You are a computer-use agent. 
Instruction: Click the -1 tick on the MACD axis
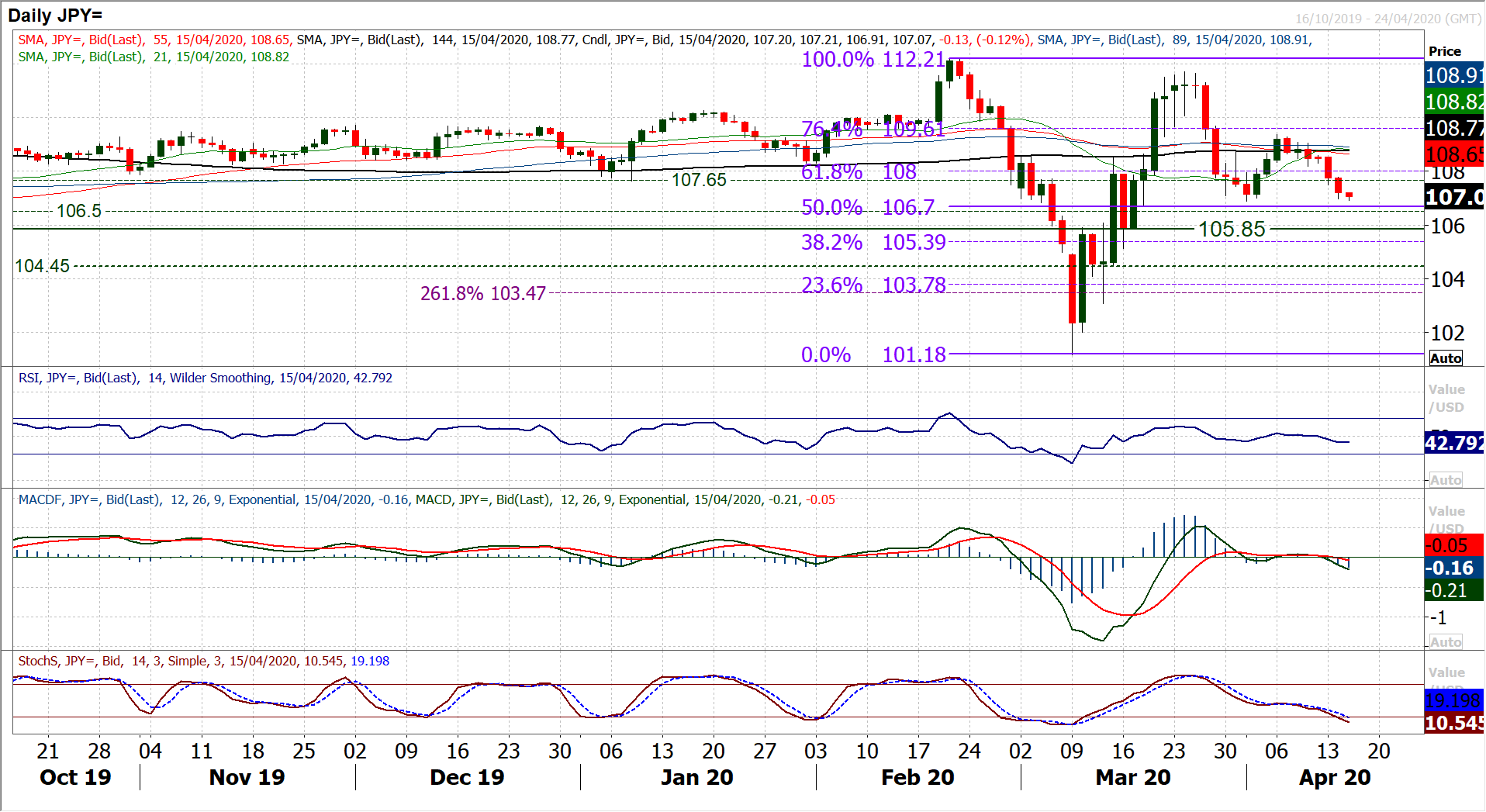[1439, 618]
